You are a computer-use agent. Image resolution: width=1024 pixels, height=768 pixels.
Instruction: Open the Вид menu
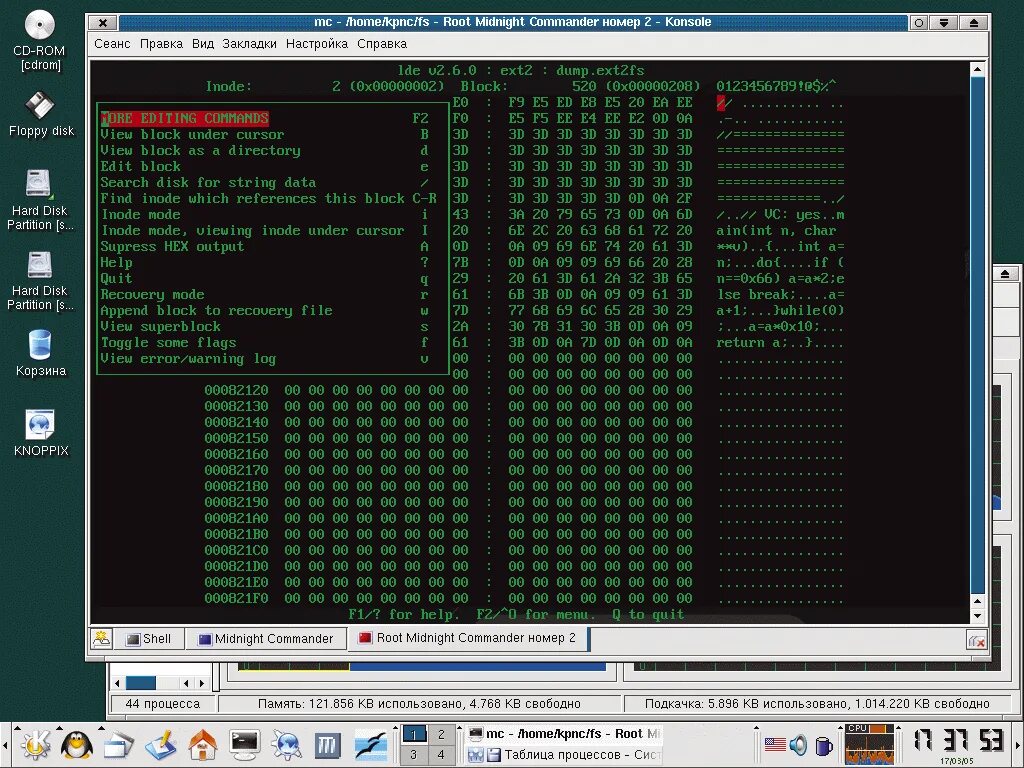(202, 44)
